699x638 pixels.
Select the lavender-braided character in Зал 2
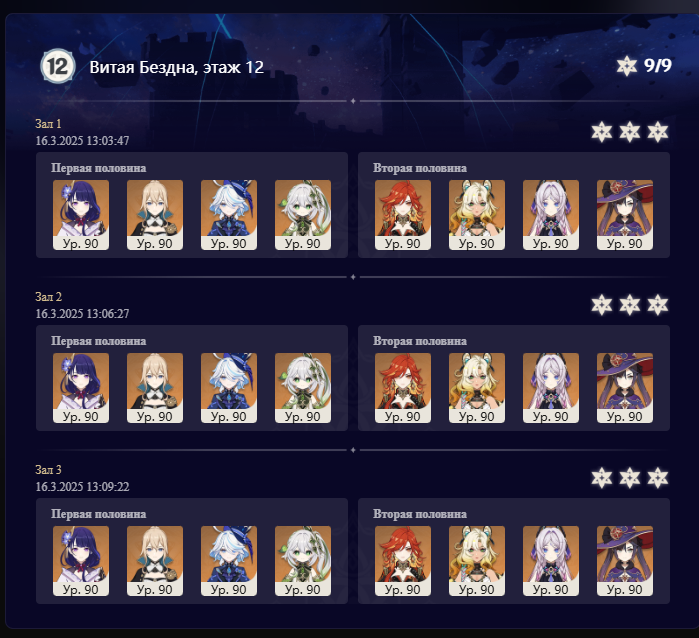click(x=551, y=388)
